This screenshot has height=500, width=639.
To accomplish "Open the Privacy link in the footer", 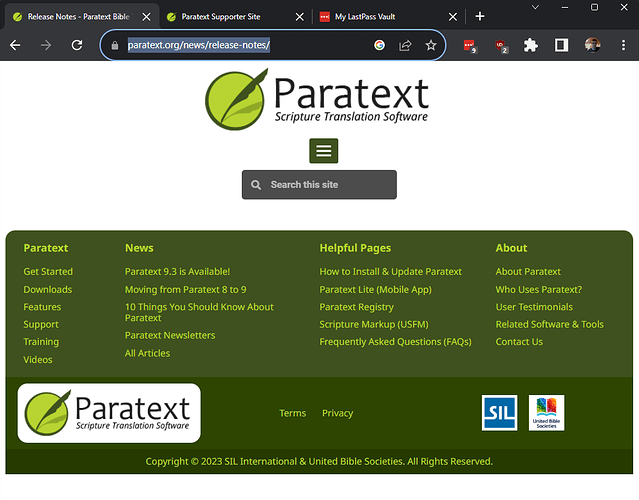I will (x=337, y=413).
